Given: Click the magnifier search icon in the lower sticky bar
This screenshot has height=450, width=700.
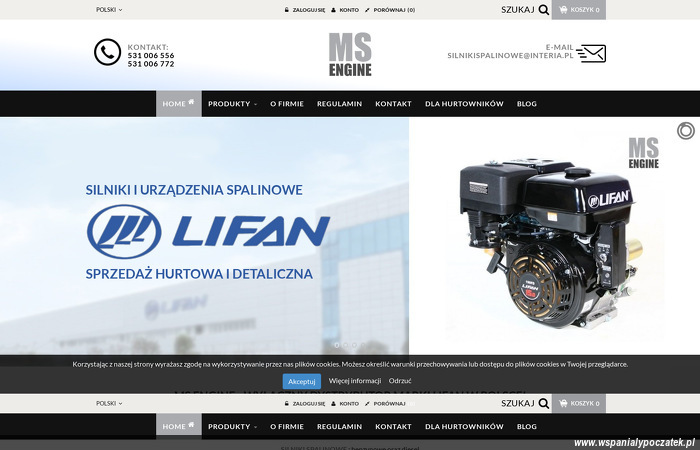Looking at the screenshot, I should tap(543, 404).
